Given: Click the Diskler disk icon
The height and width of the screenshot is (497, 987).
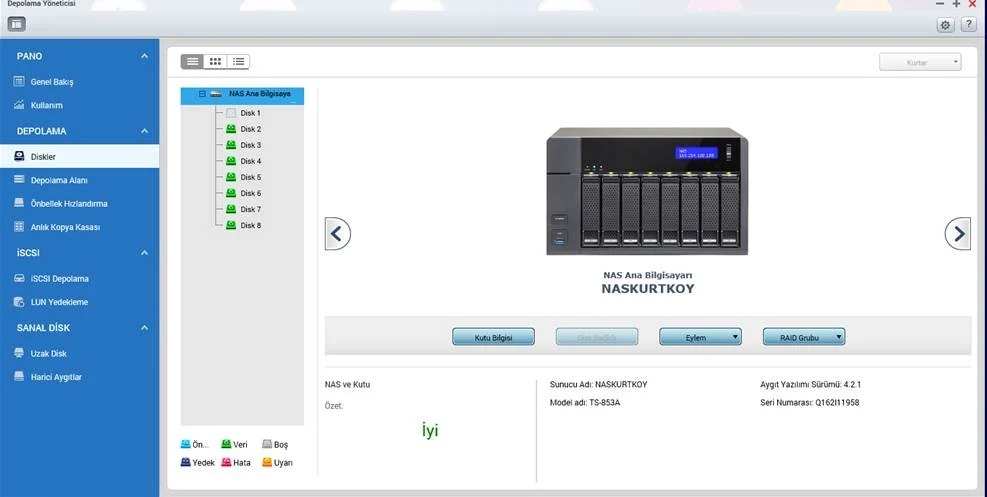Looking at the screenshot, I should (x=19, y=156).
